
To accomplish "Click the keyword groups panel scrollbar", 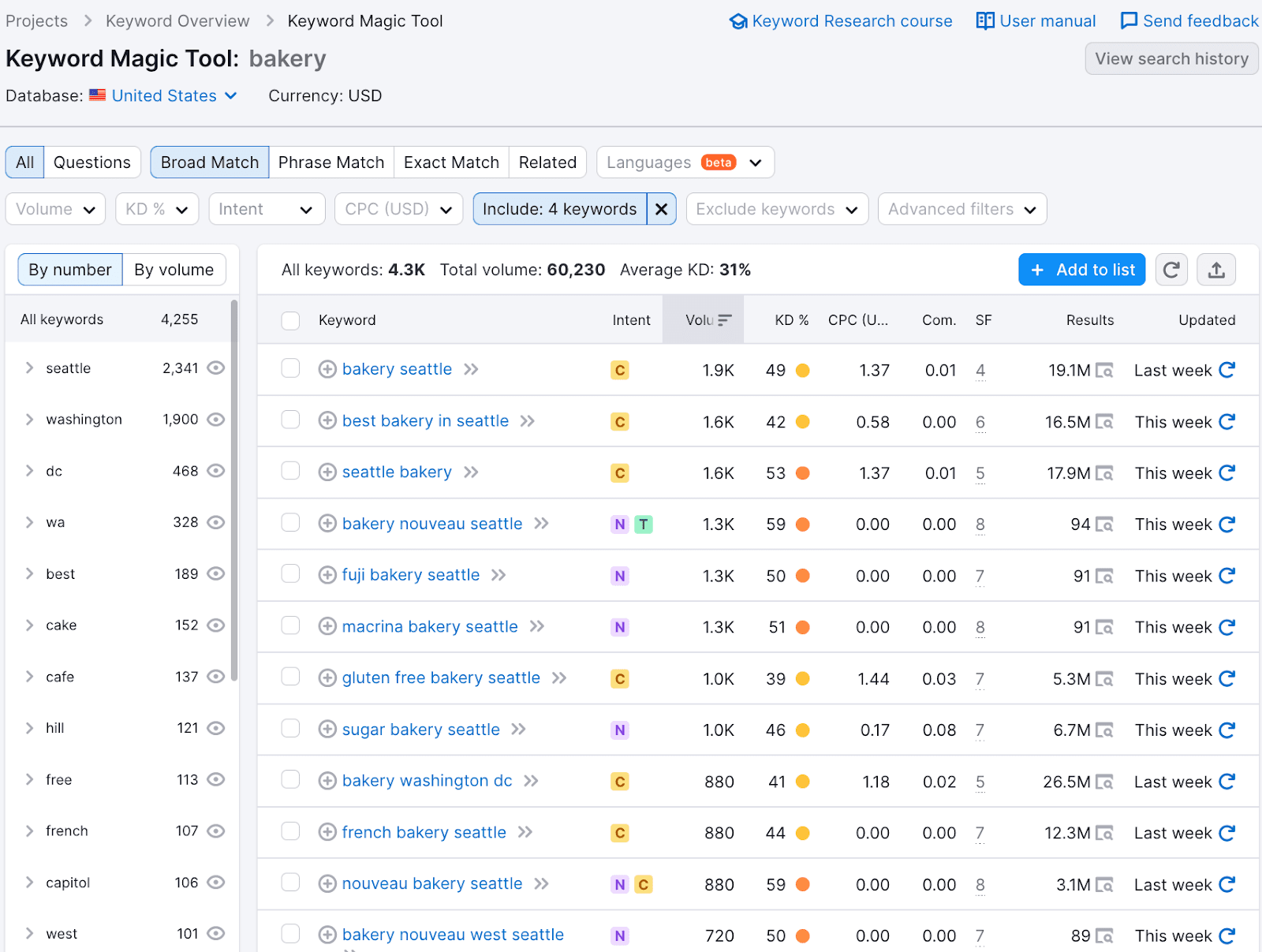I will [x=234, y=489].
